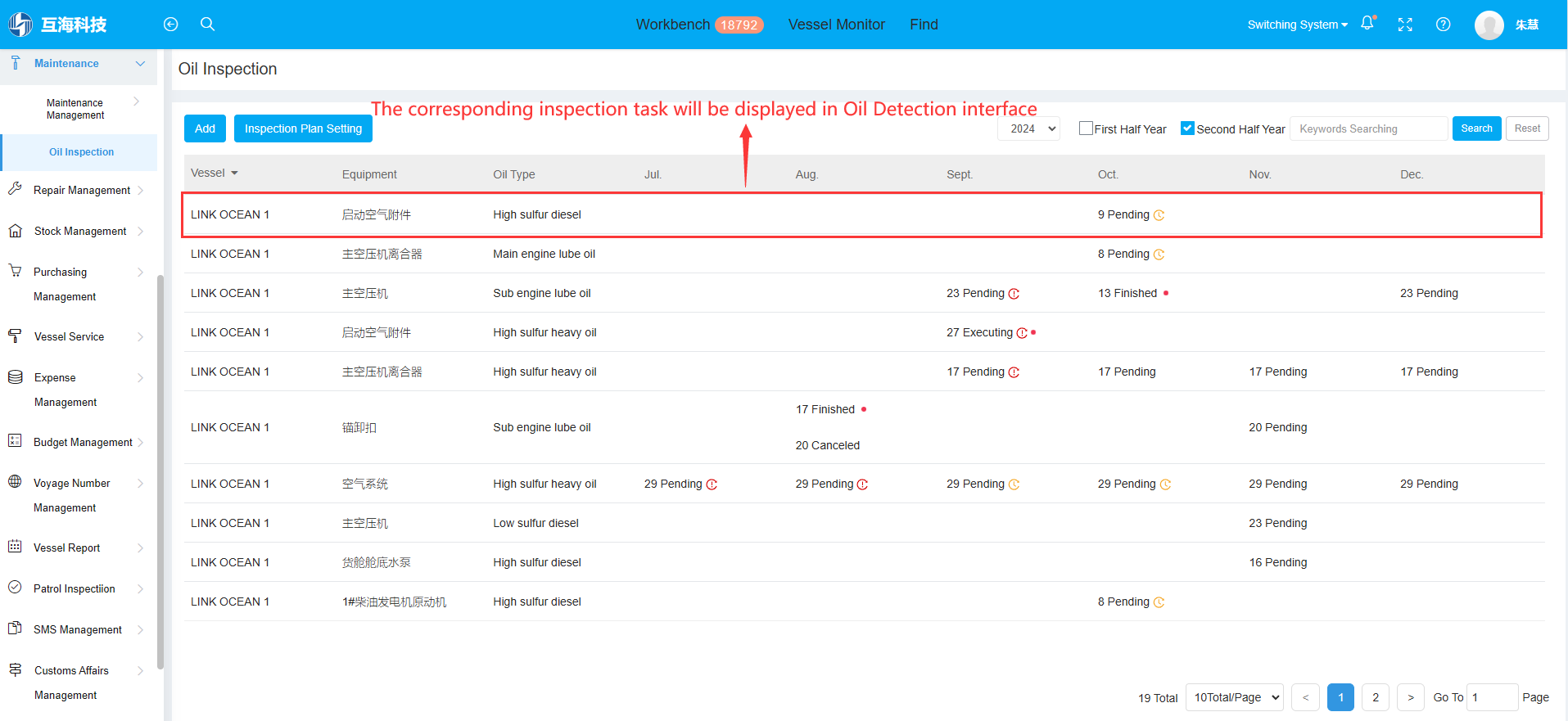The width and height of the screenshot is (1568, 721).
Task: Click clock icon beside 29 Pending in Oct.
Action: [x=1165, y=484]
